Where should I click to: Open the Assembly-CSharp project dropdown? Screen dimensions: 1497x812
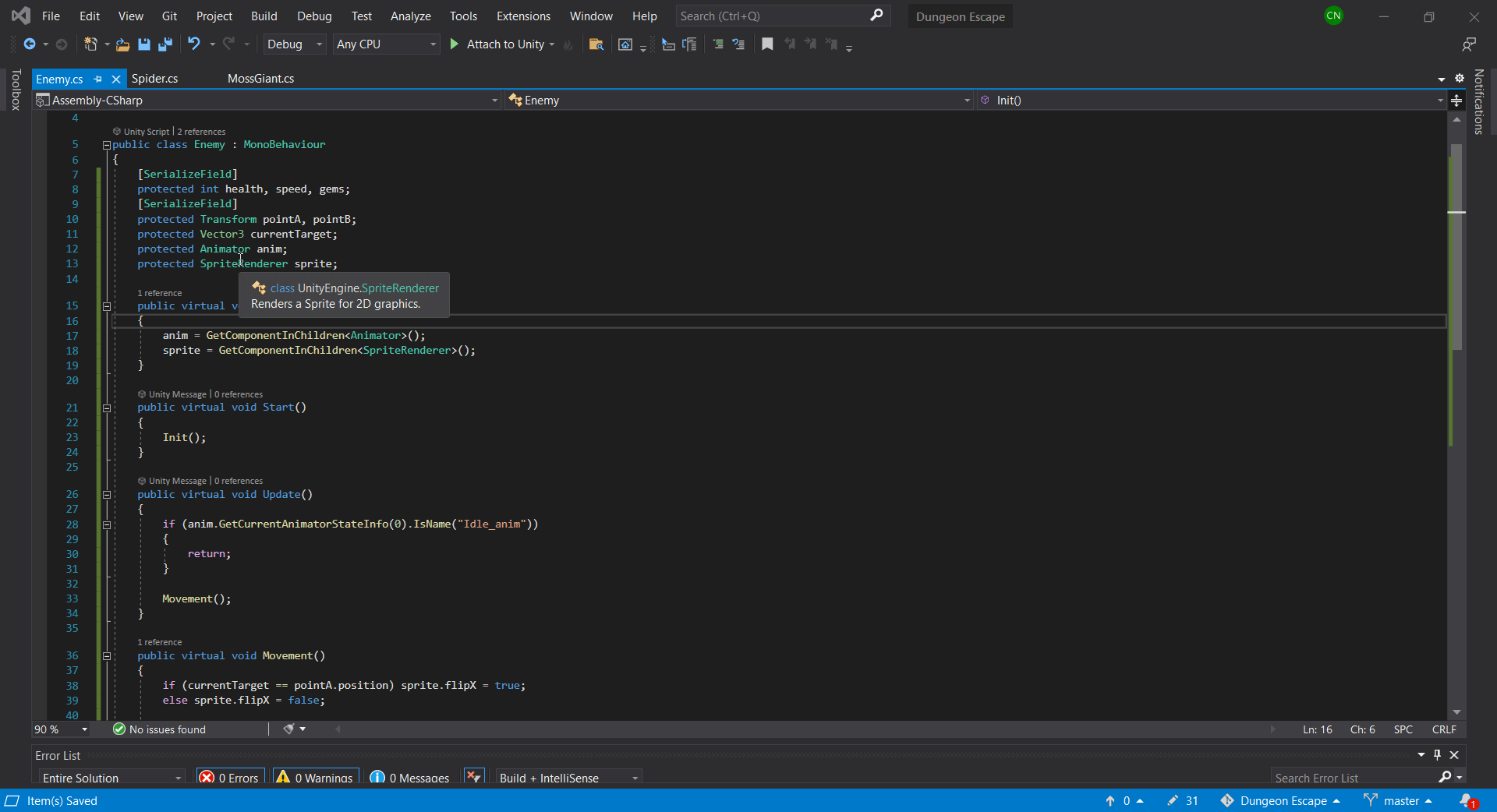267,100
